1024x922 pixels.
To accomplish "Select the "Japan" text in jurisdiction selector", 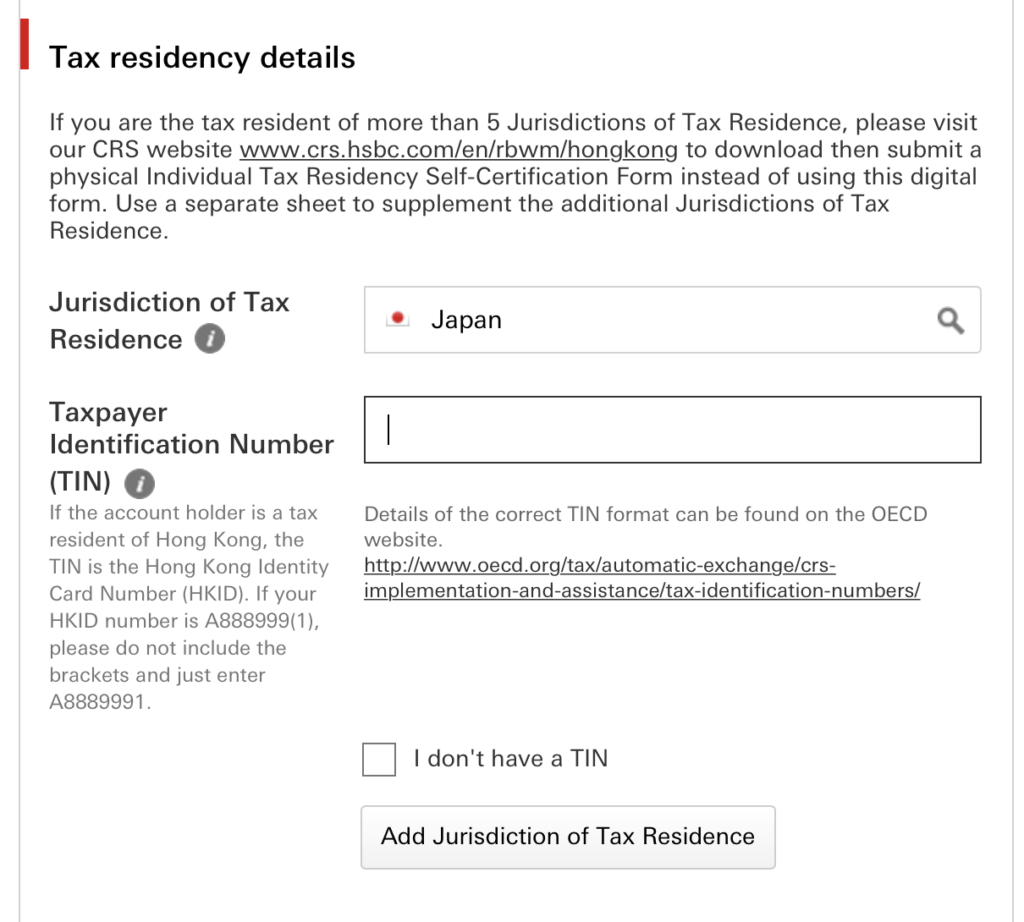I will [x=466, y=320].
